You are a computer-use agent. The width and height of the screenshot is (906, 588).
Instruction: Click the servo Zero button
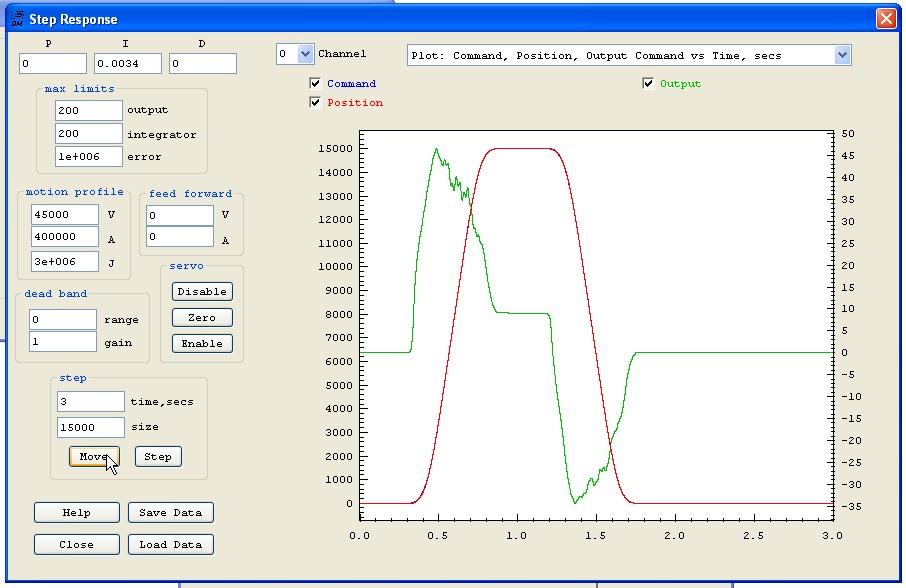tap(202, 318)
